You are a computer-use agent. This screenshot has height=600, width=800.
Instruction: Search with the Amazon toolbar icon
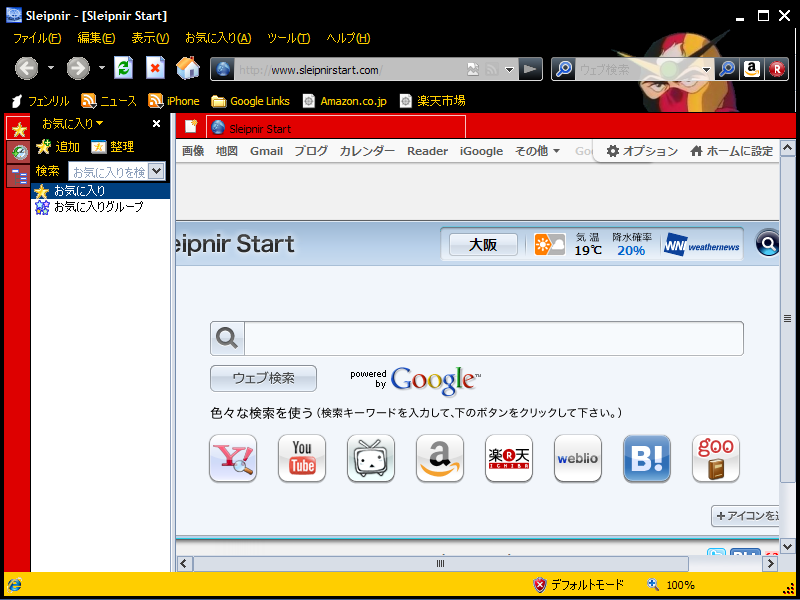click(x=752, y=69)
